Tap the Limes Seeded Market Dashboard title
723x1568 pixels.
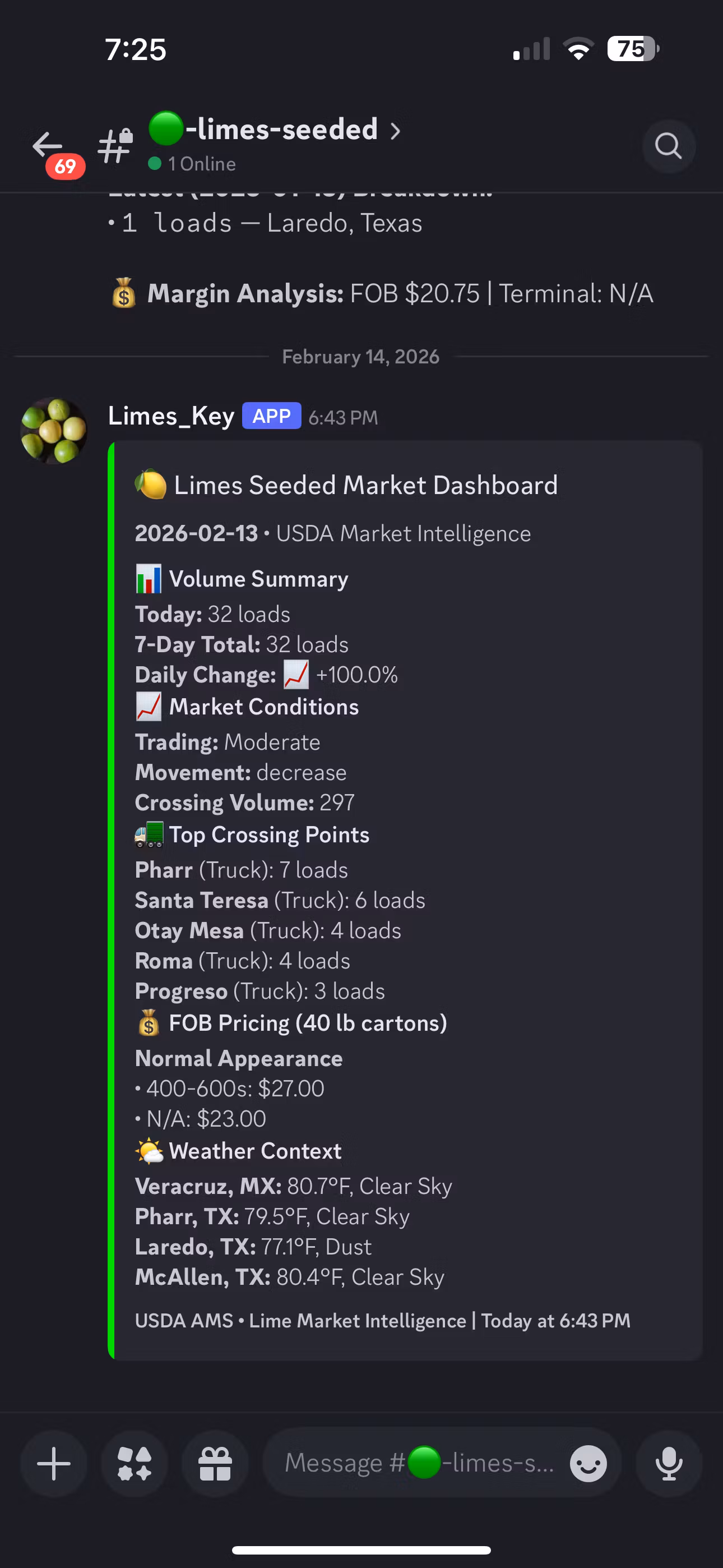coord(365,485)
